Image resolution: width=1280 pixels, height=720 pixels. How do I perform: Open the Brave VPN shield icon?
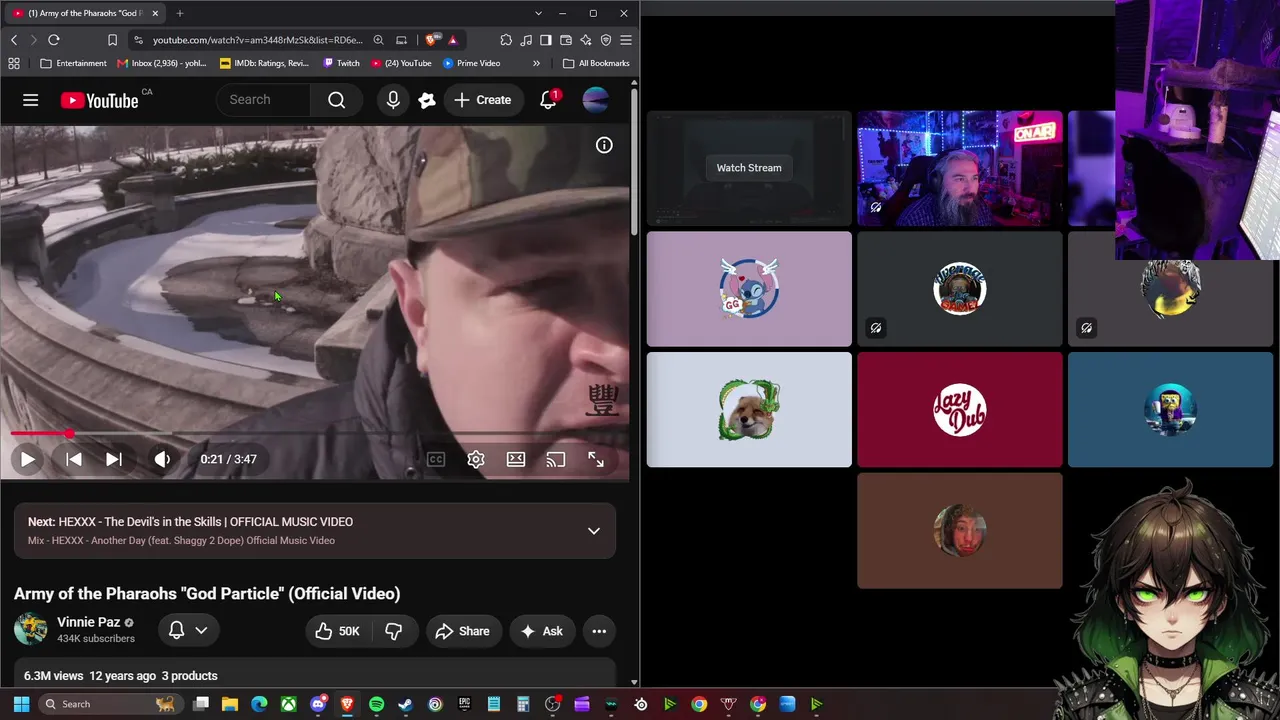(x=606, y=40)
